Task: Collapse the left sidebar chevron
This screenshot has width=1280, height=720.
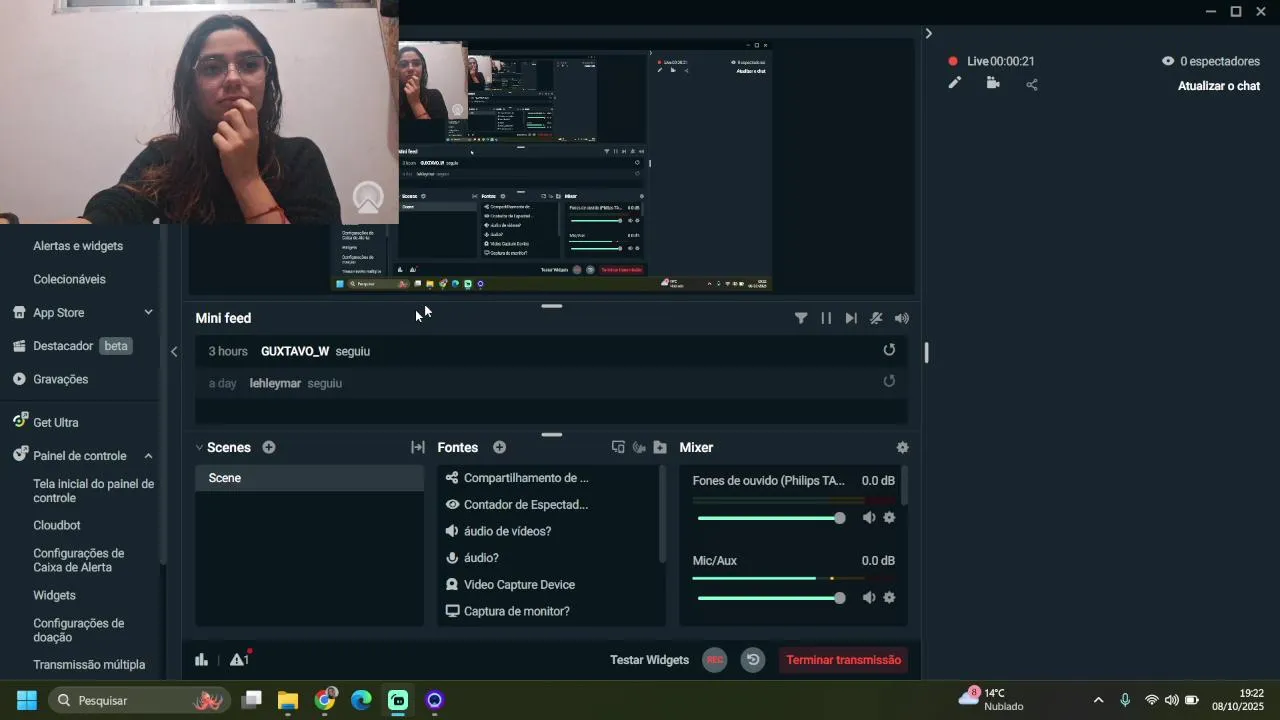Action: [x=174, y=351]
